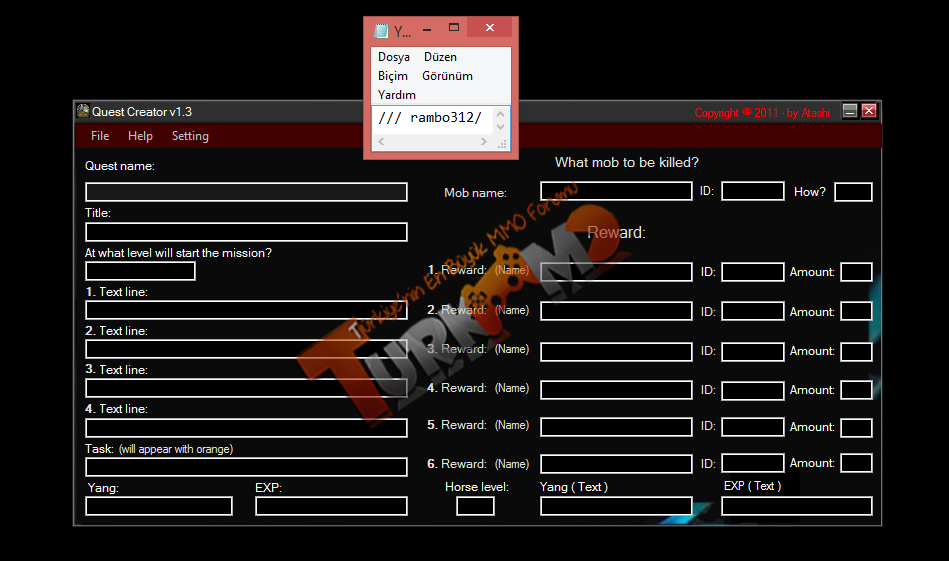
Task: Click the Notepad horizontal scrollbar left arrow
Action: tap(381, 142)
